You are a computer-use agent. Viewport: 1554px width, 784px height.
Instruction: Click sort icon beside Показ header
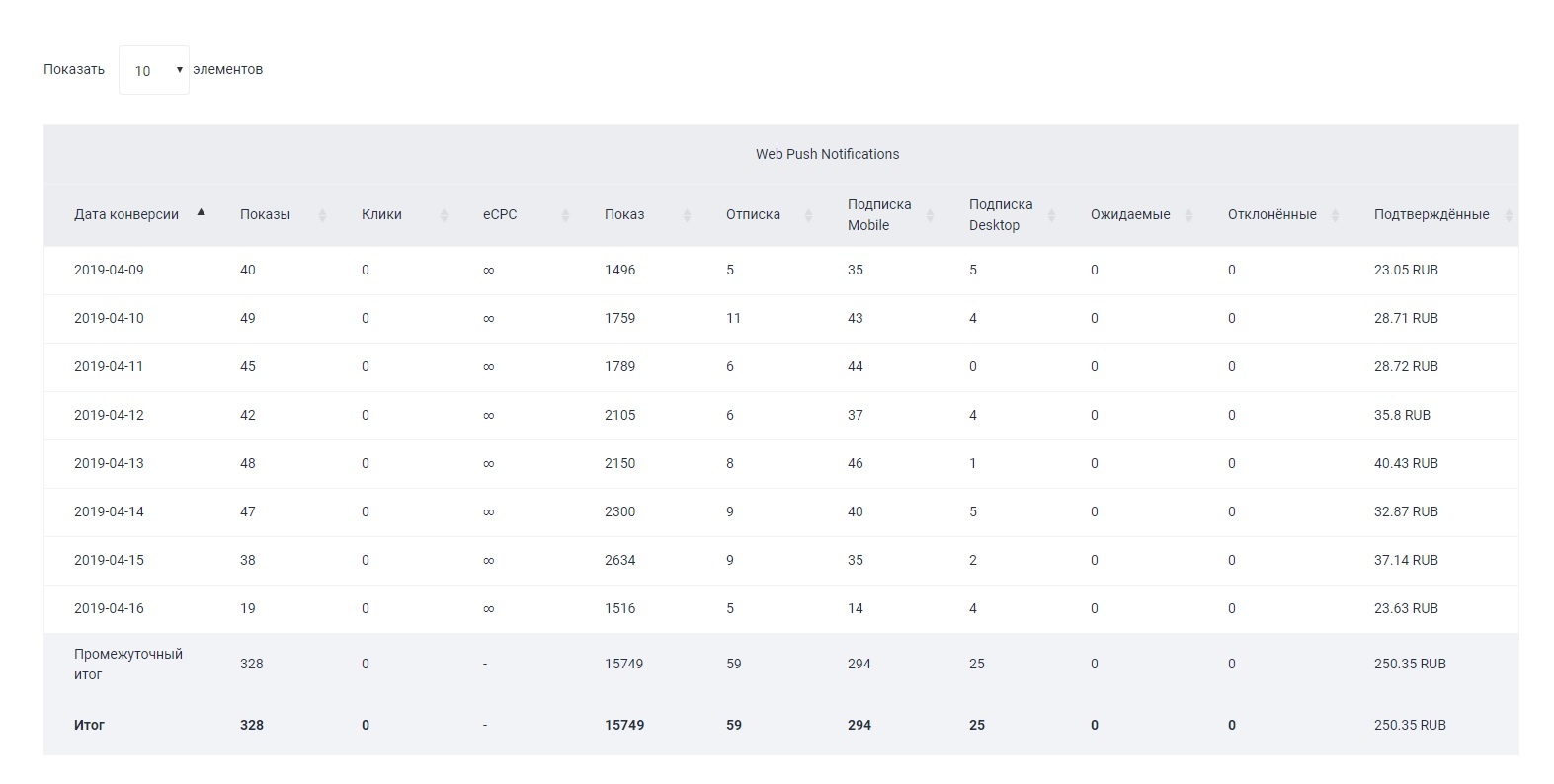(687, 215)
